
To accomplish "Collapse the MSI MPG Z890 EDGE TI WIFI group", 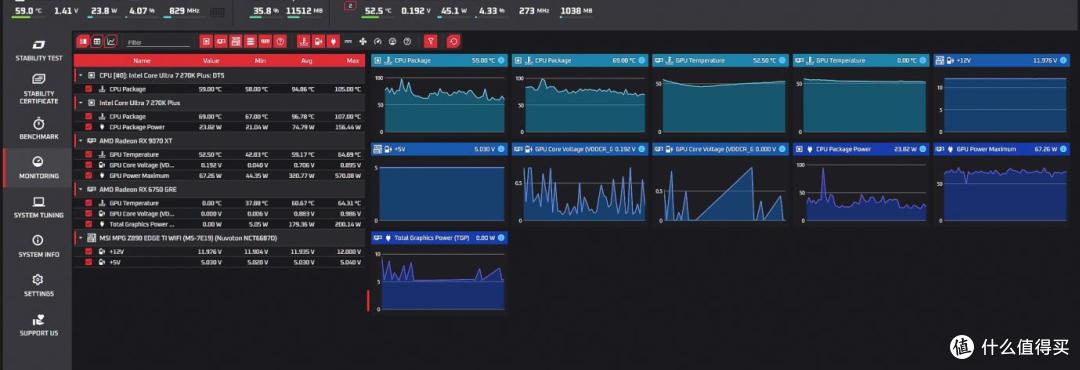I will point(81,238).
